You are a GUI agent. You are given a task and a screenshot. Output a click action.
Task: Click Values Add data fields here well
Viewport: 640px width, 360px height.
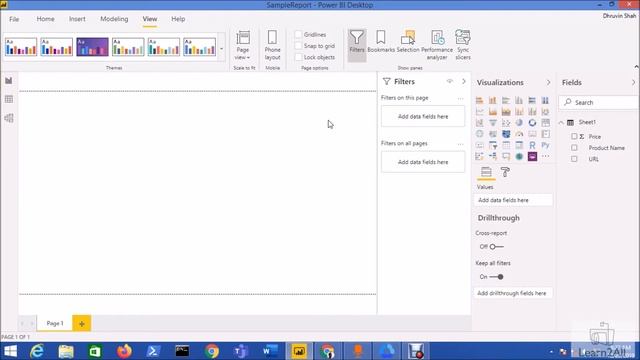pos(513,200)
